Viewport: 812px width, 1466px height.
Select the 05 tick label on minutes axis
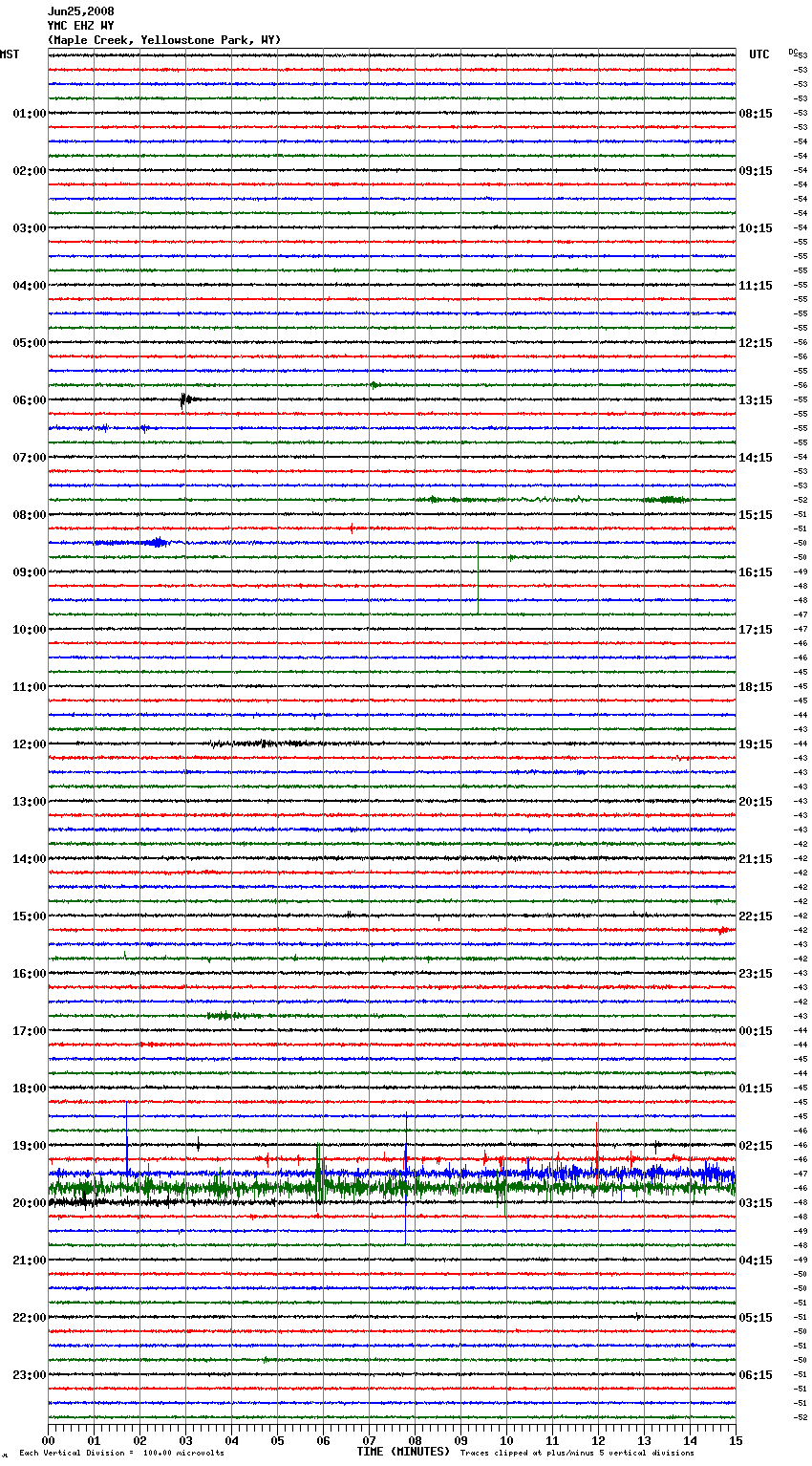[x=277, y=1439]
